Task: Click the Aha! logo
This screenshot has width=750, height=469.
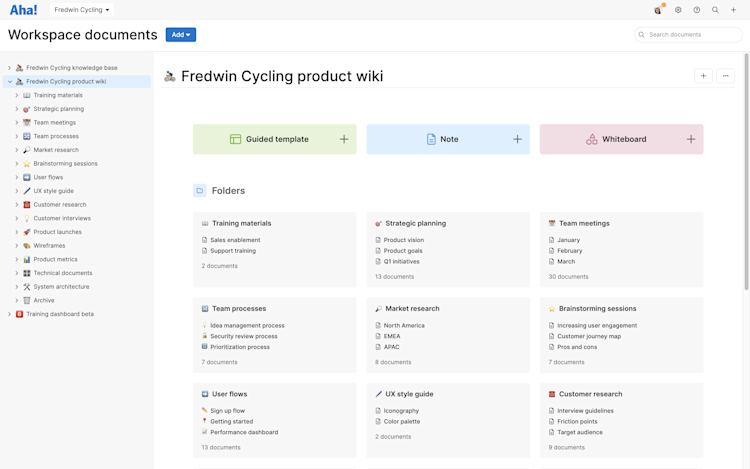Action: (x=23, y=10)
